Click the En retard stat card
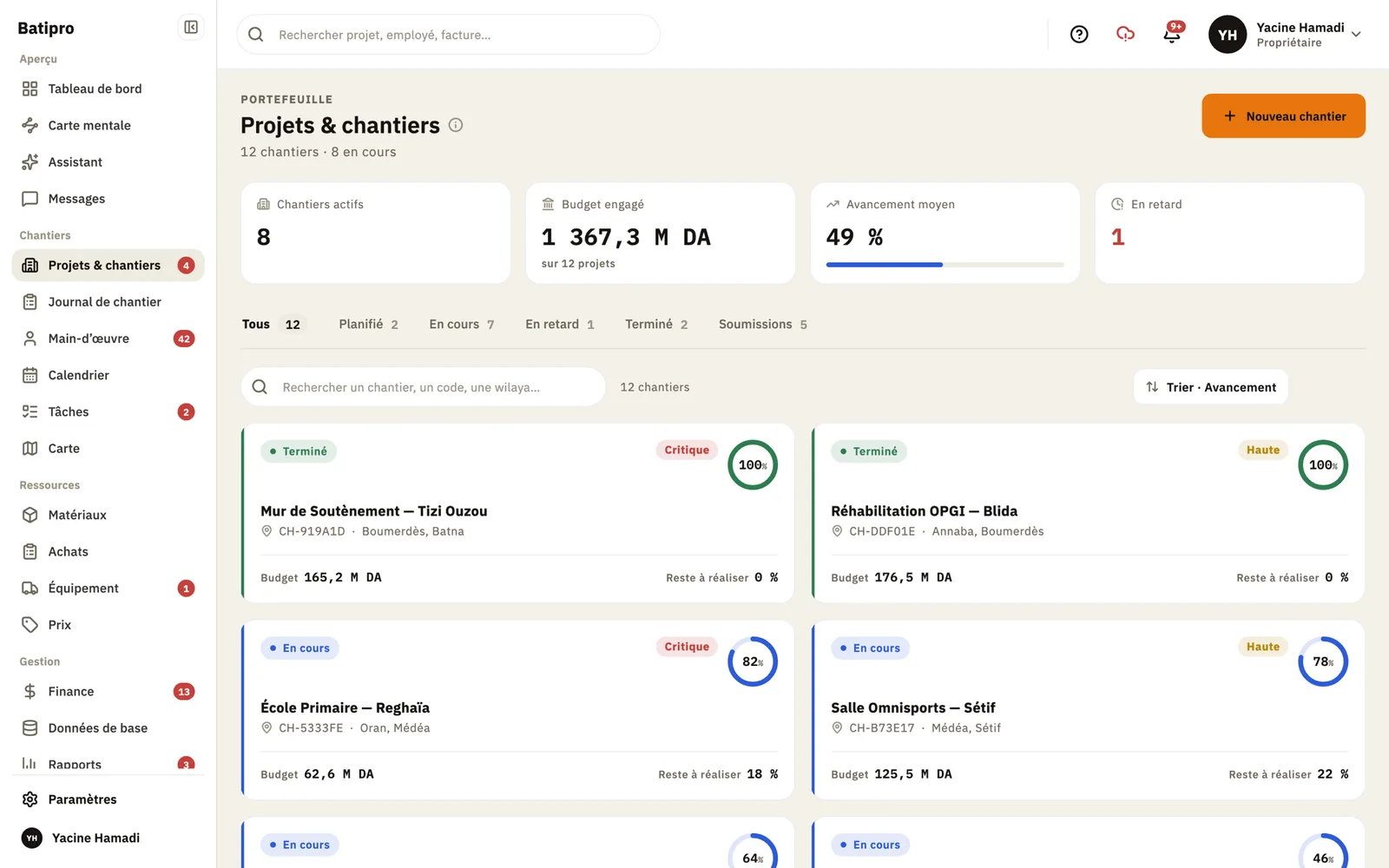This screenshot has height=868, width=1389. (x=1230, y=233)
